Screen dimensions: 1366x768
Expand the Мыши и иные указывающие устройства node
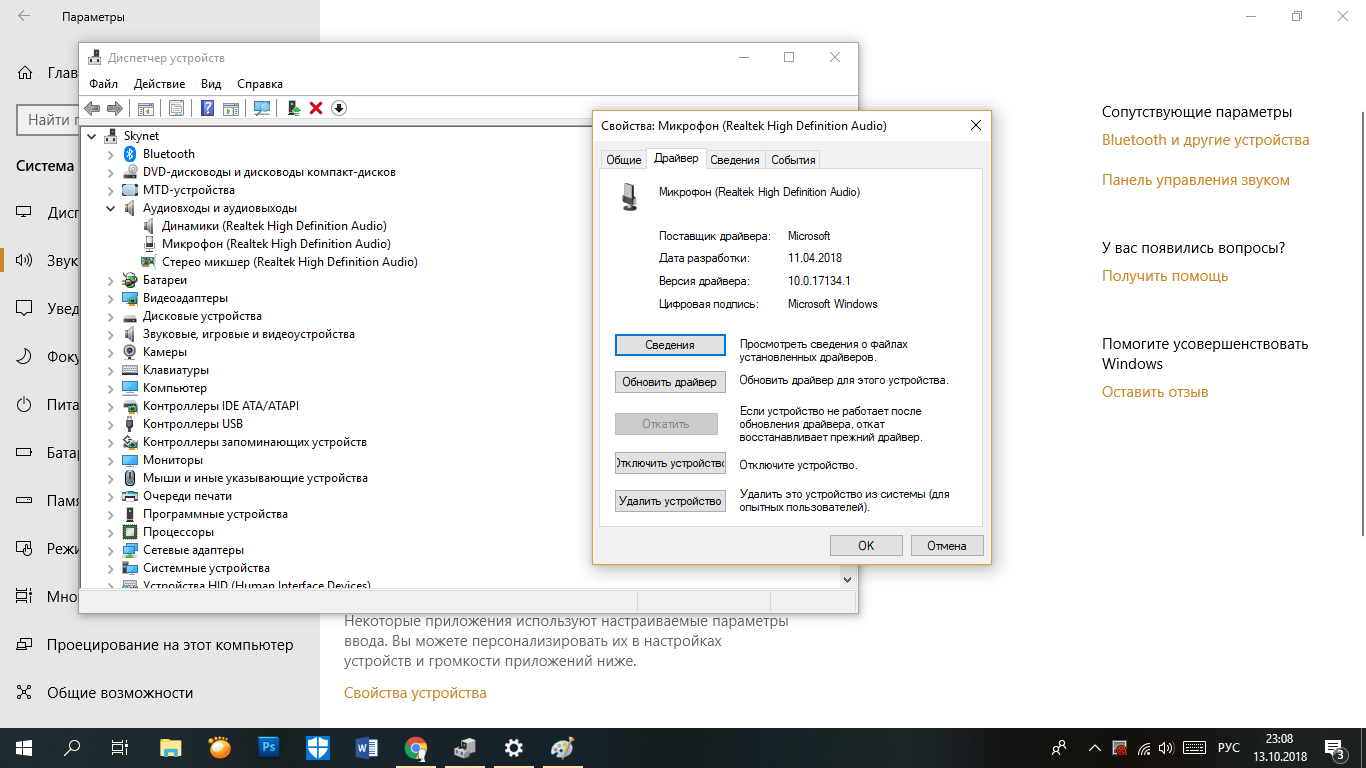(110, 478)
